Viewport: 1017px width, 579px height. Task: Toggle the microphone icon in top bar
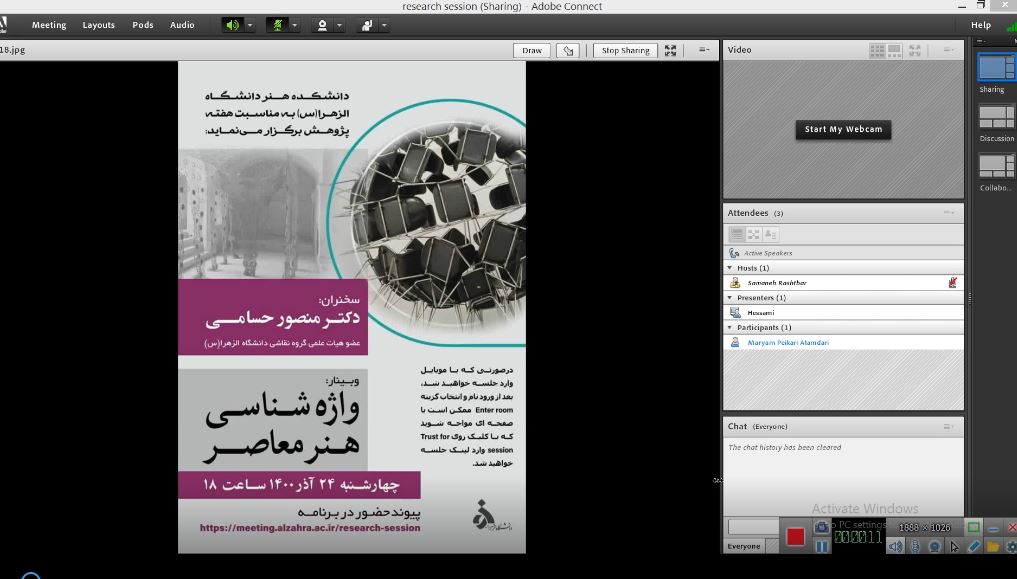(x=277, y=25)
